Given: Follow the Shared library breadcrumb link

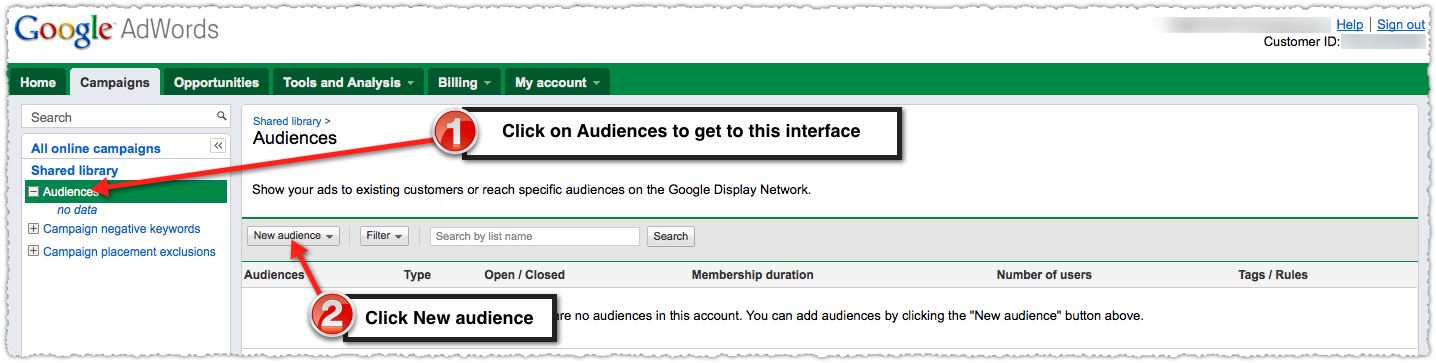Looking at the screenshot, I should pos(287,121).
